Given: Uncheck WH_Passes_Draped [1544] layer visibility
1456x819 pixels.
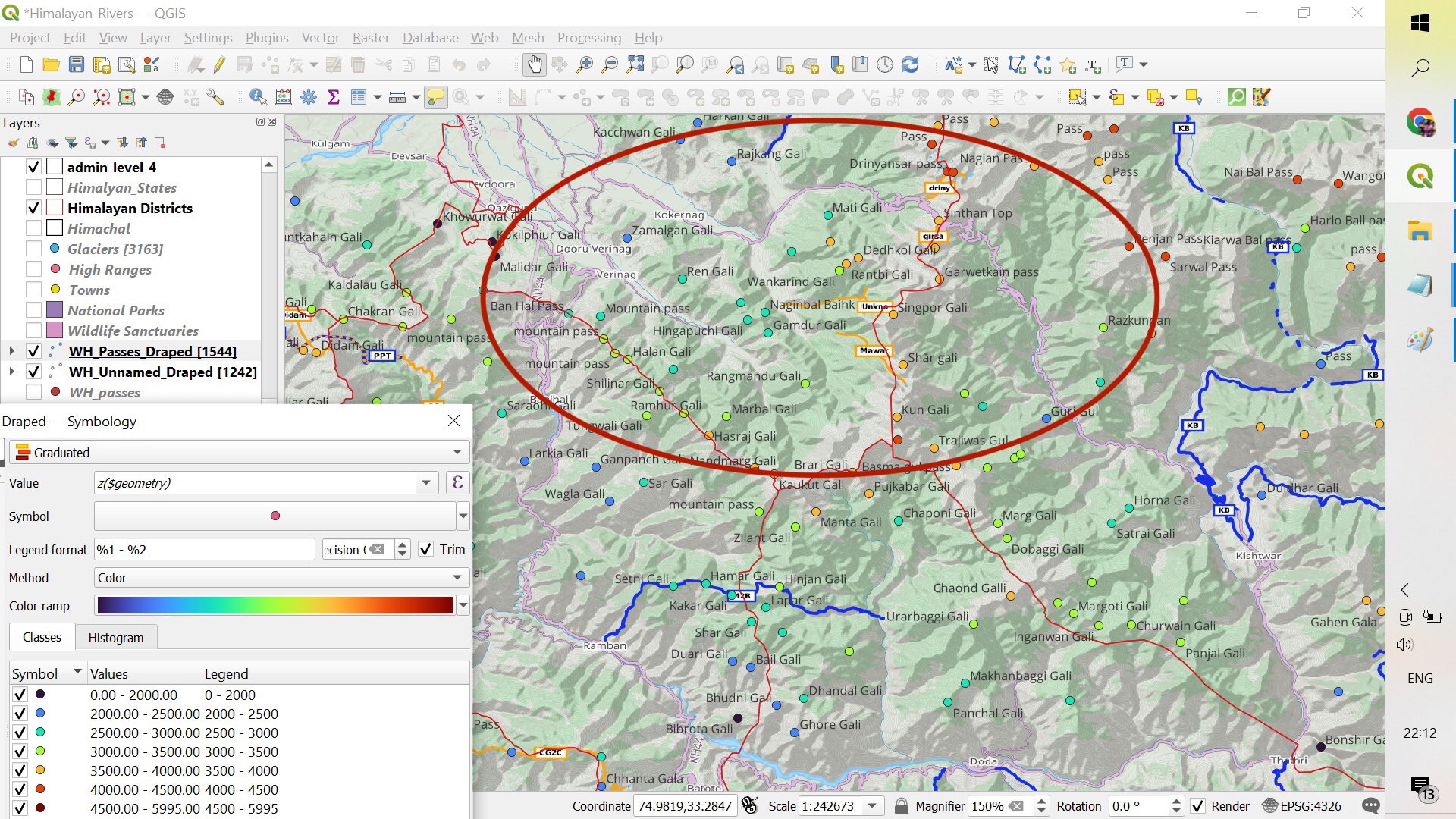Looking at the screenshot, I should (33, 351).
